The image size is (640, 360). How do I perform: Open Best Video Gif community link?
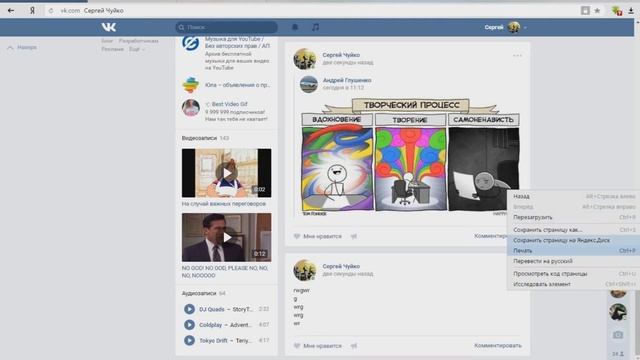click(x=229, y=104)
